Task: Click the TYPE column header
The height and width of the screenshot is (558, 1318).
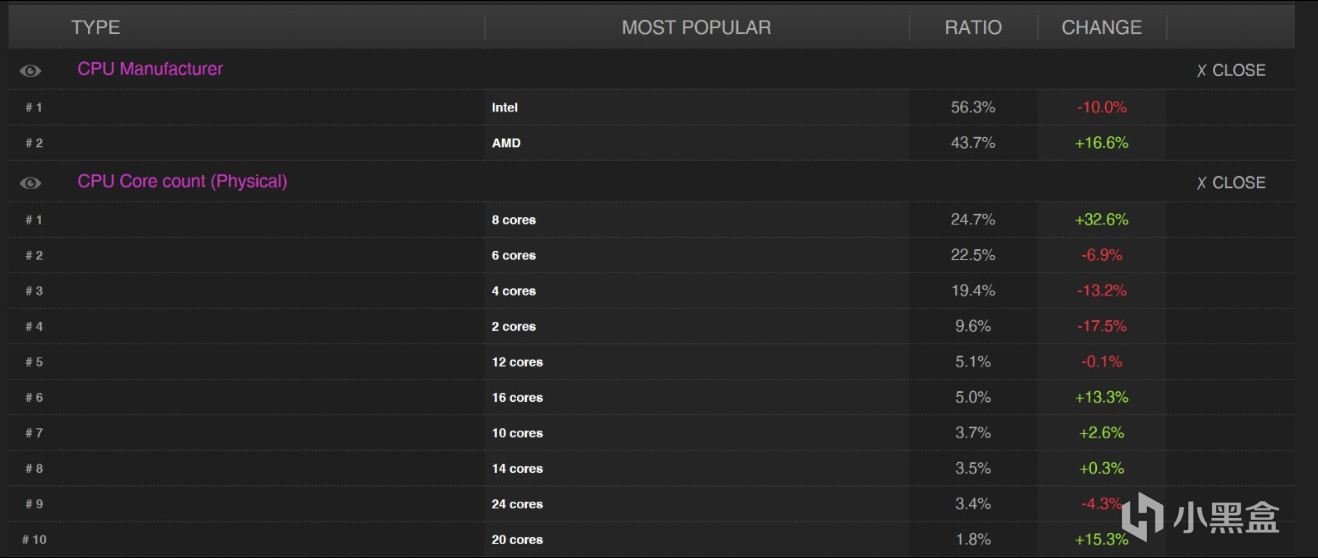Action: [96, 28]
